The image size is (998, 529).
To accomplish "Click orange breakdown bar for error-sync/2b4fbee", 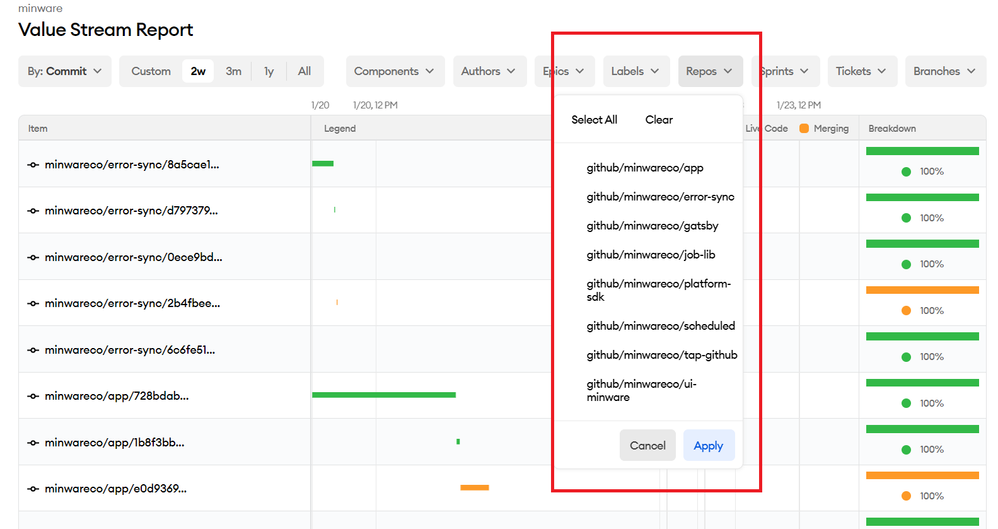I will [x=922, y=290].
